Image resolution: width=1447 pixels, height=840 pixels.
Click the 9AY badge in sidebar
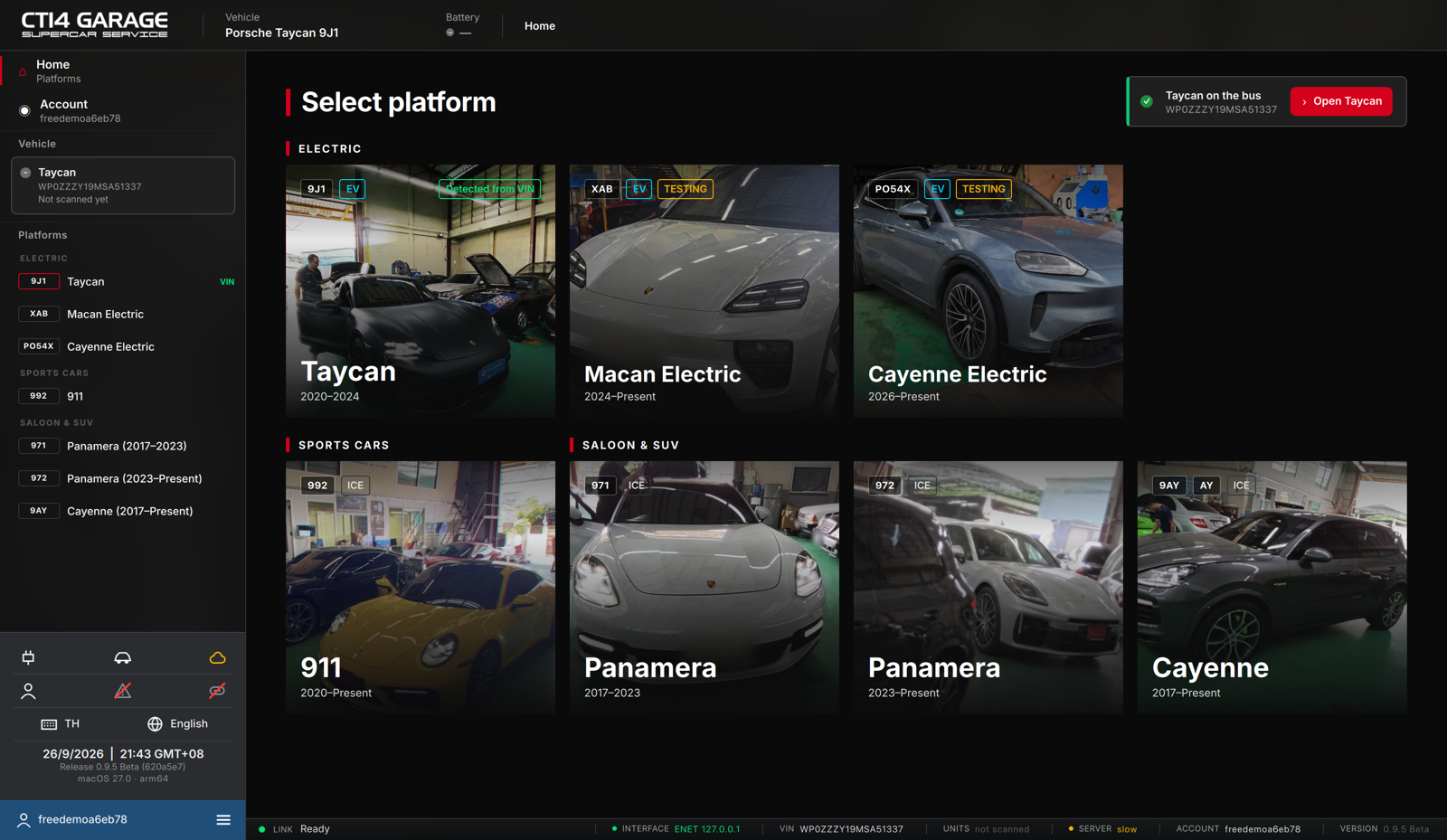[x=39, y=511]
